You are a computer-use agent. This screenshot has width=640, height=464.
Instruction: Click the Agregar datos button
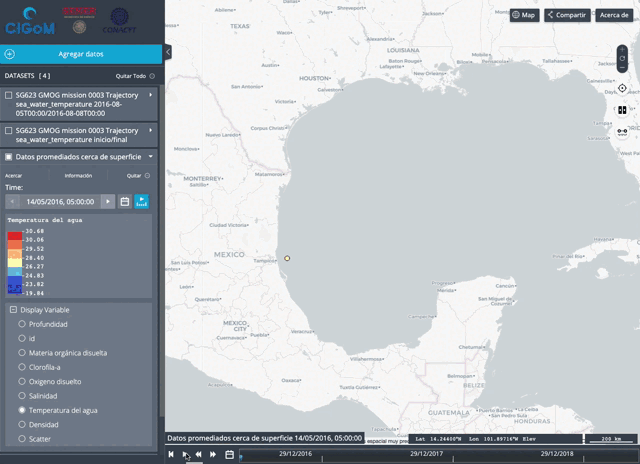[80, 54]
